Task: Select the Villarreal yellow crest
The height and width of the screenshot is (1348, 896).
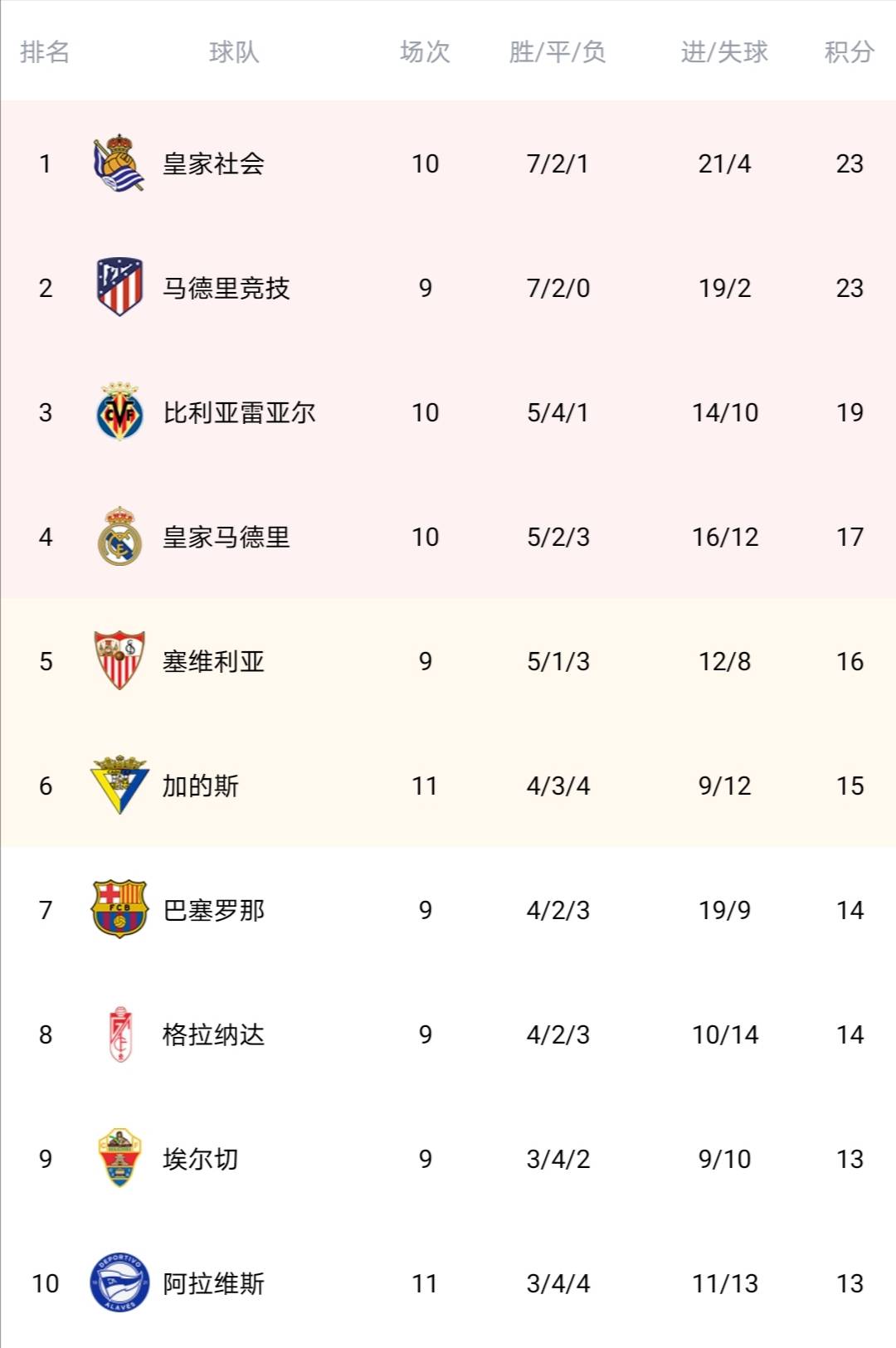Action: pyautogui.click(x=119, y=411)
